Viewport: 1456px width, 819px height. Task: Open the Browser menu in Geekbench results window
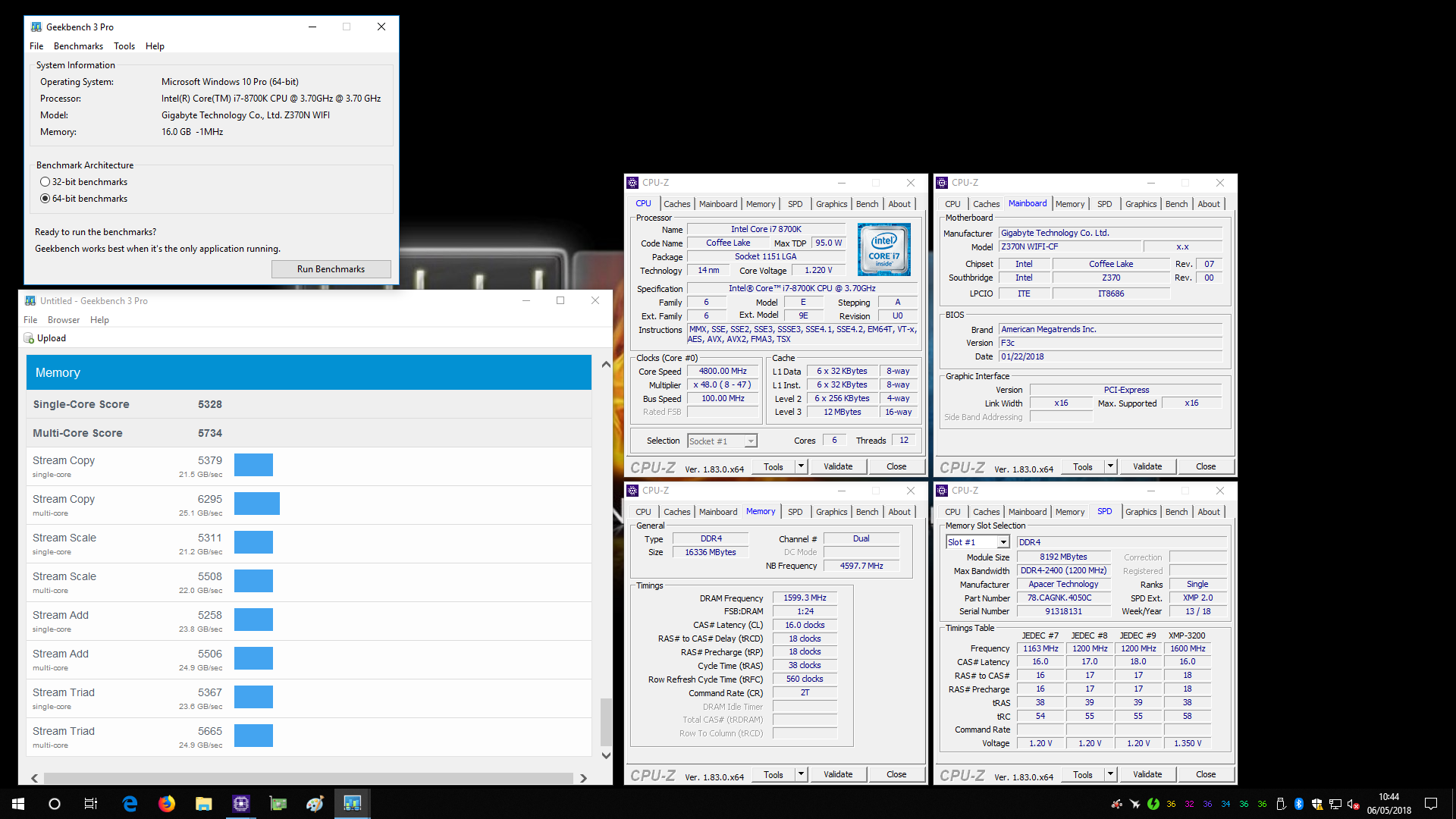64,320
